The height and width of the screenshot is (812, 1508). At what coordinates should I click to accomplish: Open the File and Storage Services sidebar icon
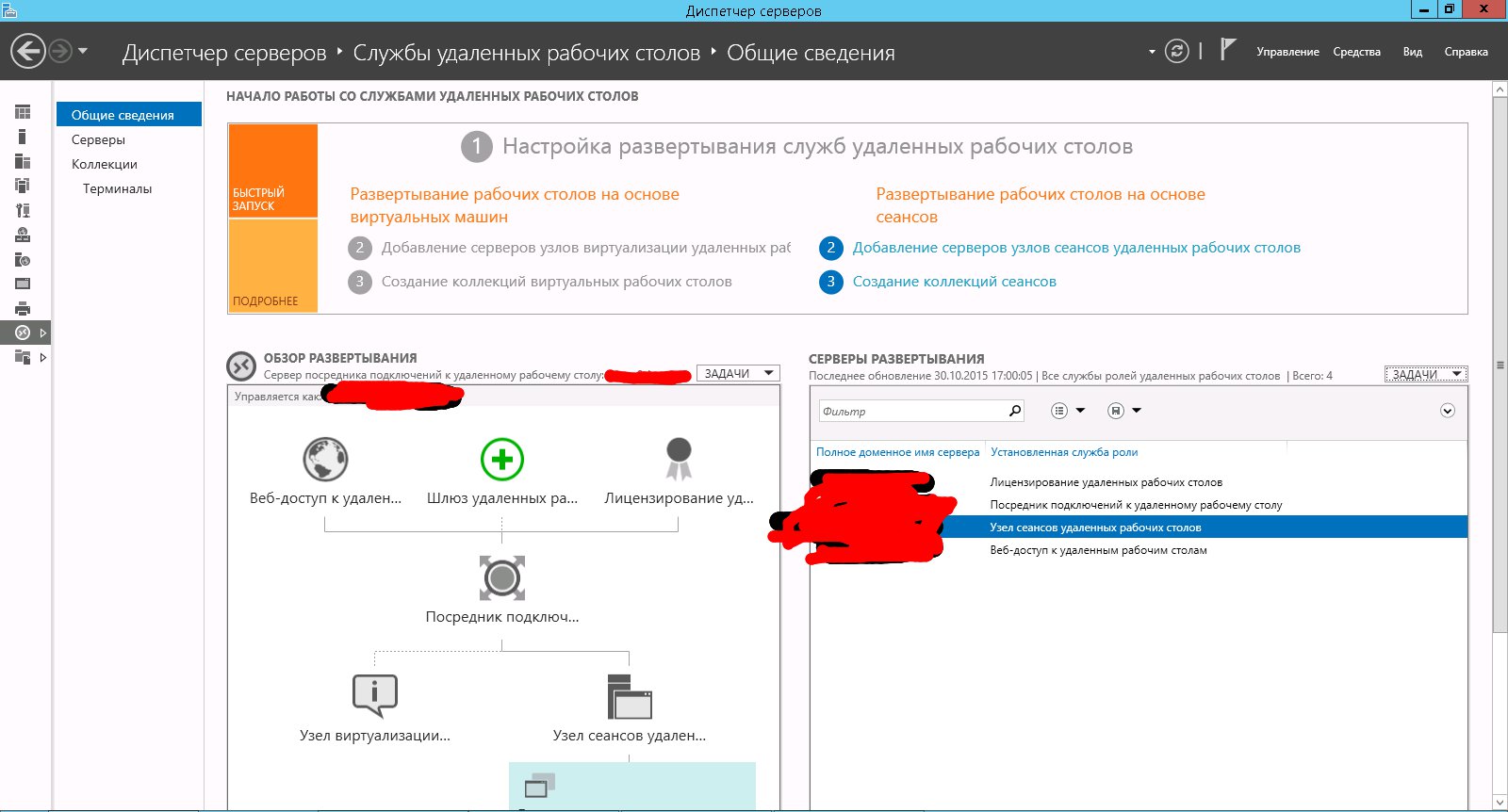(23, 357)
